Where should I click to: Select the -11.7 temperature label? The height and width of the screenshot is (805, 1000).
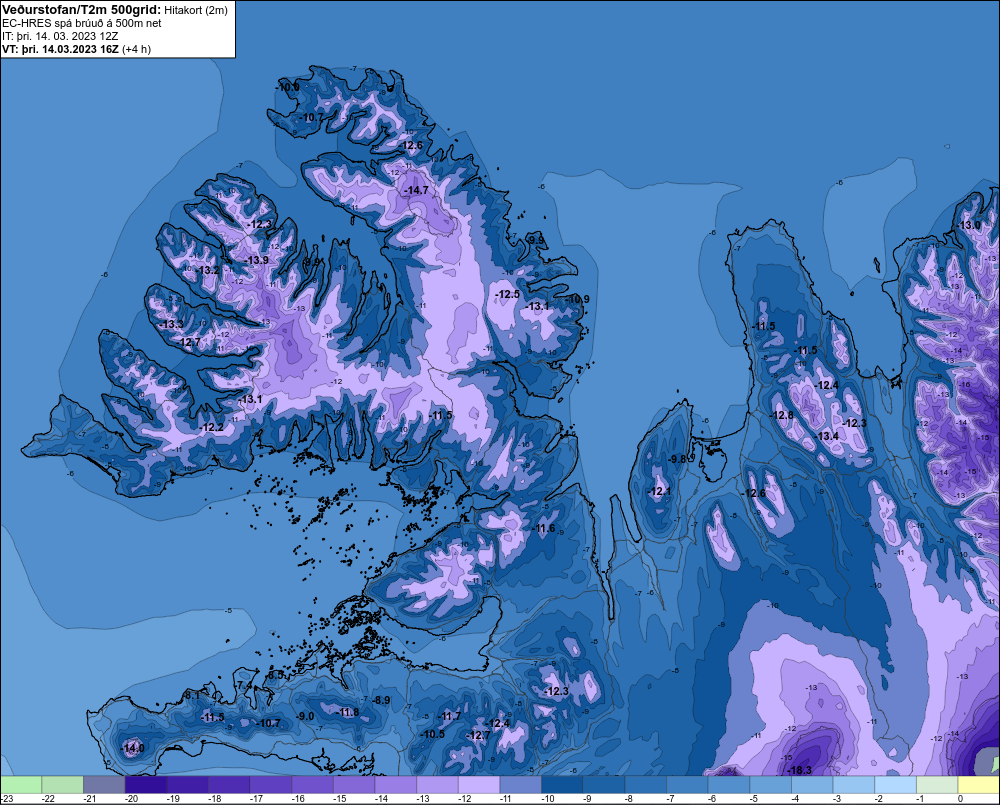pyautogui.click(x=449, y=716)
